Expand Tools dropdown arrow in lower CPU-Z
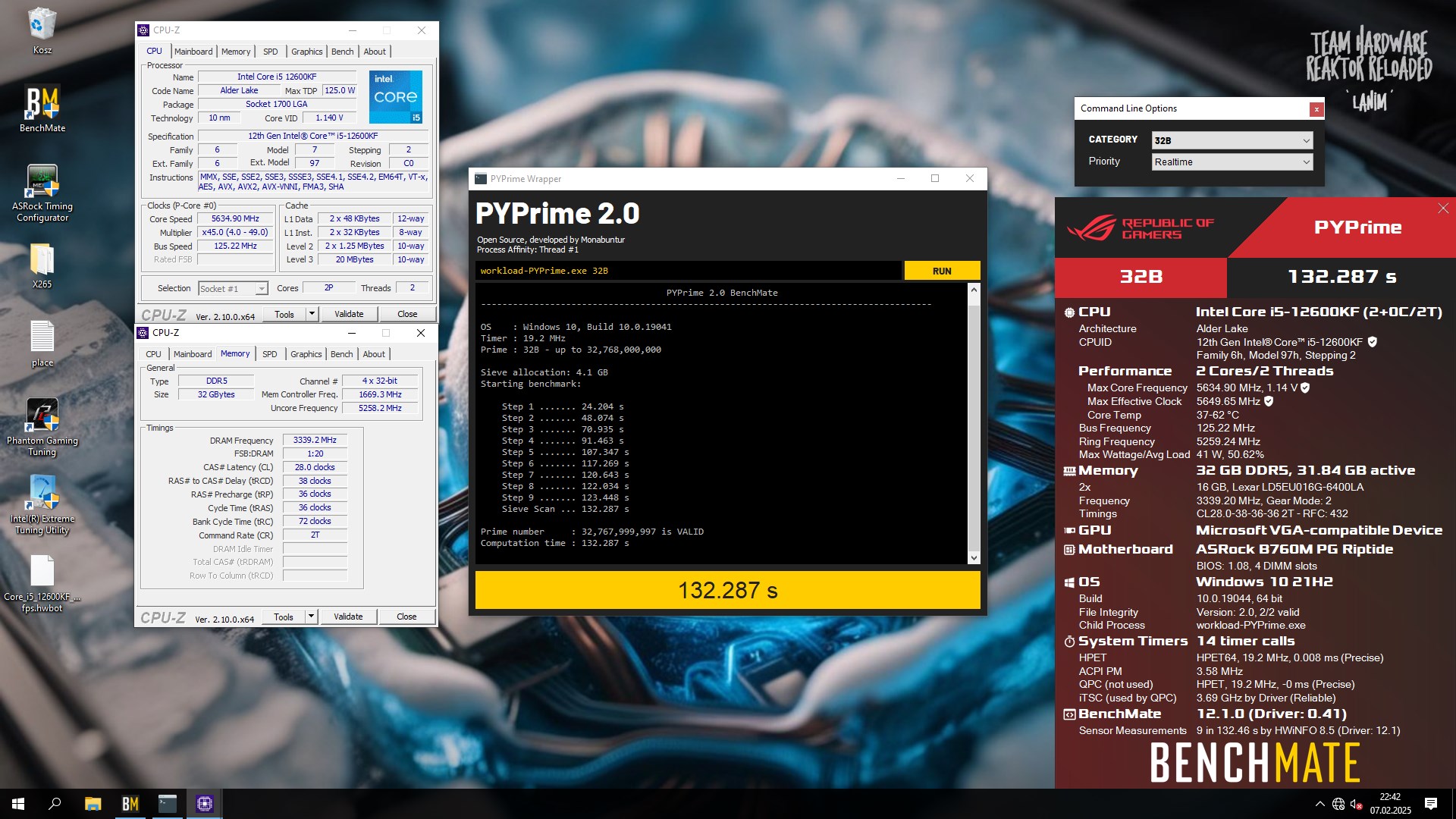The height and width of the screenshot is (819, 1456). pos(311,617)
